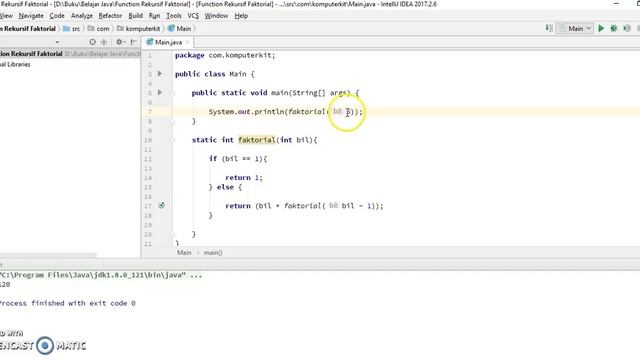Open the Help menu
The height and width of the screenshot is (360, 640).
(241, 16)
